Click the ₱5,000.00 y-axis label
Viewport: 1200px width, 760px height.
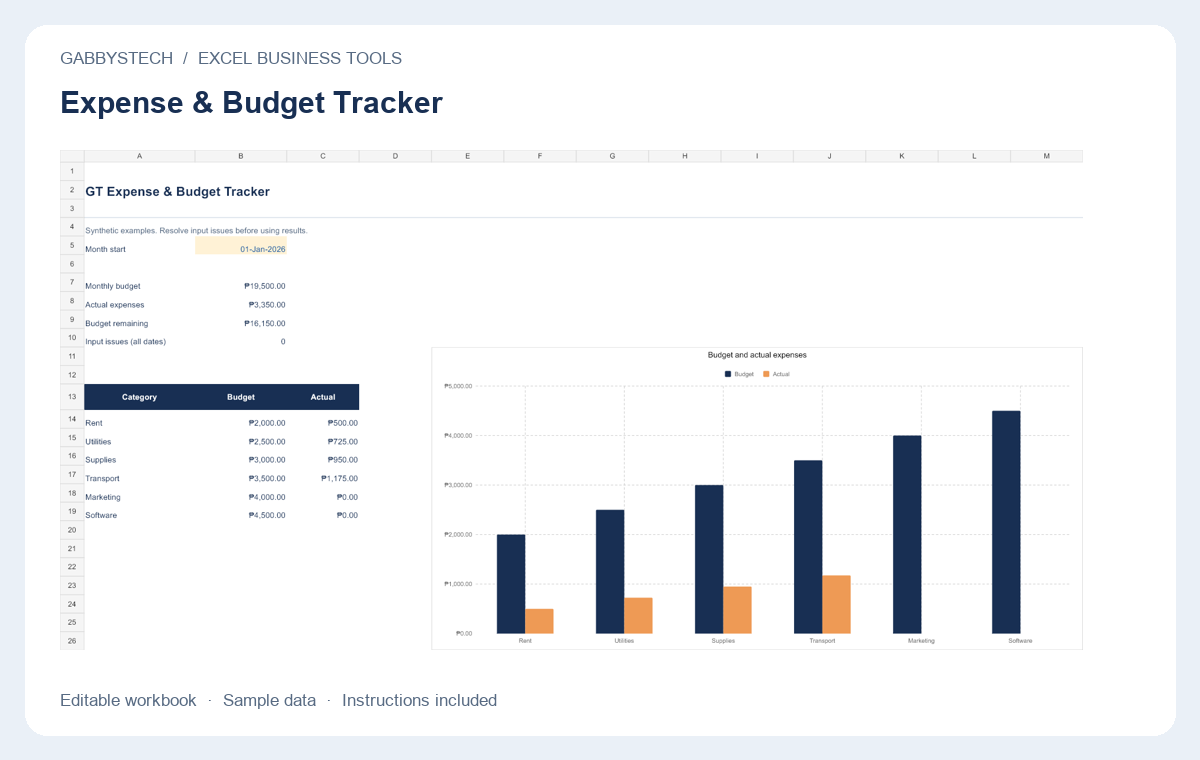(457, 386)
